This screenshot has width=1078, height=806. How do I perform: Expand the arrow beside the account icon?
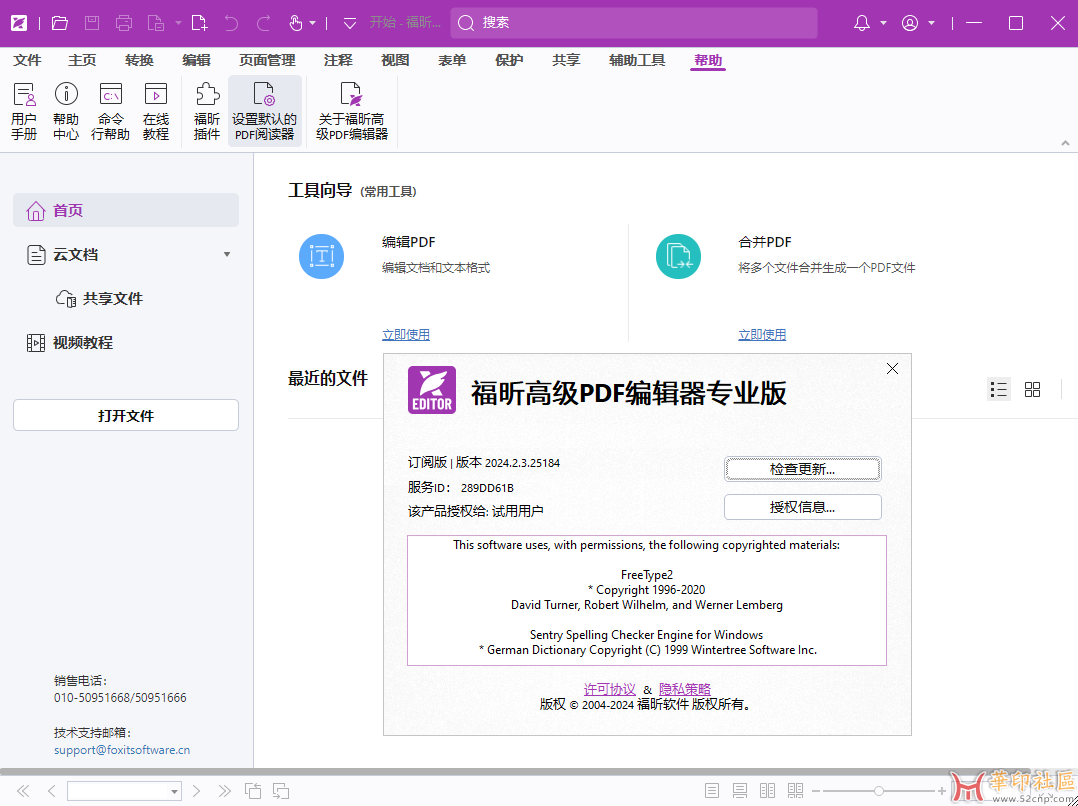tap(932, 23)
